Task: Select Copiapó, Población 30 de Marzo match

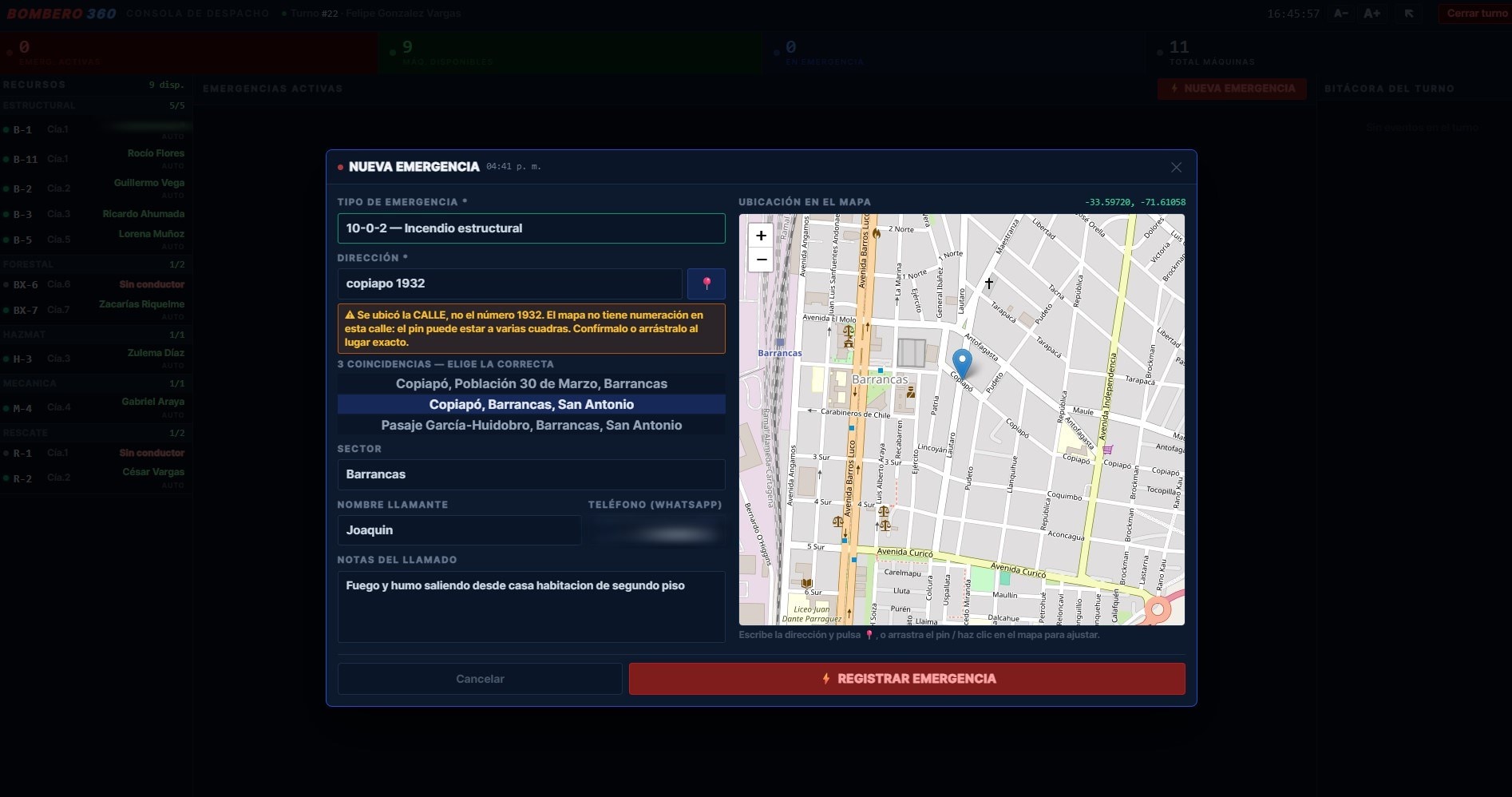Action: (531, 383)
